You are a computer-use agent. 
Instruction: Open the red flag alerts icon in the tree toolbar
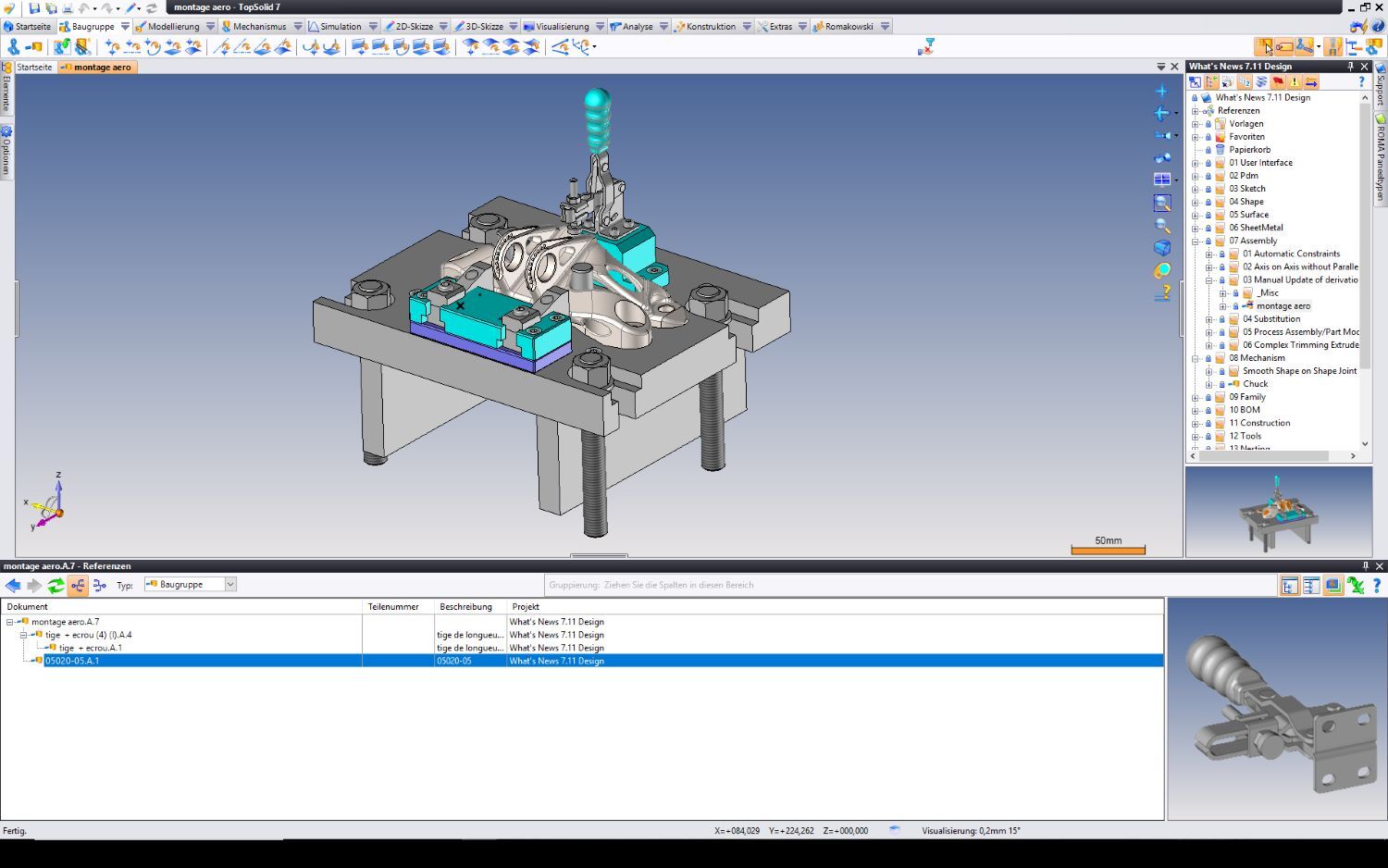pos(1277,81)
